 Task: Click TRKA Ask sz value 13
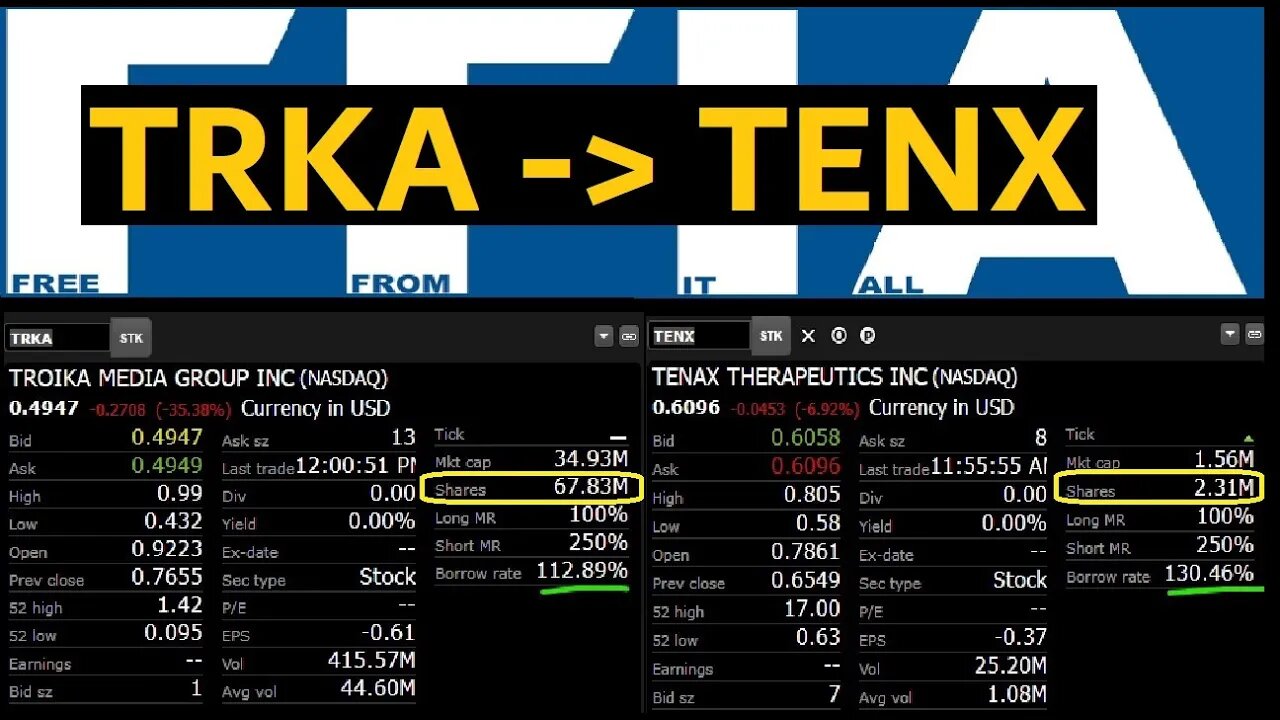point(403,437)
